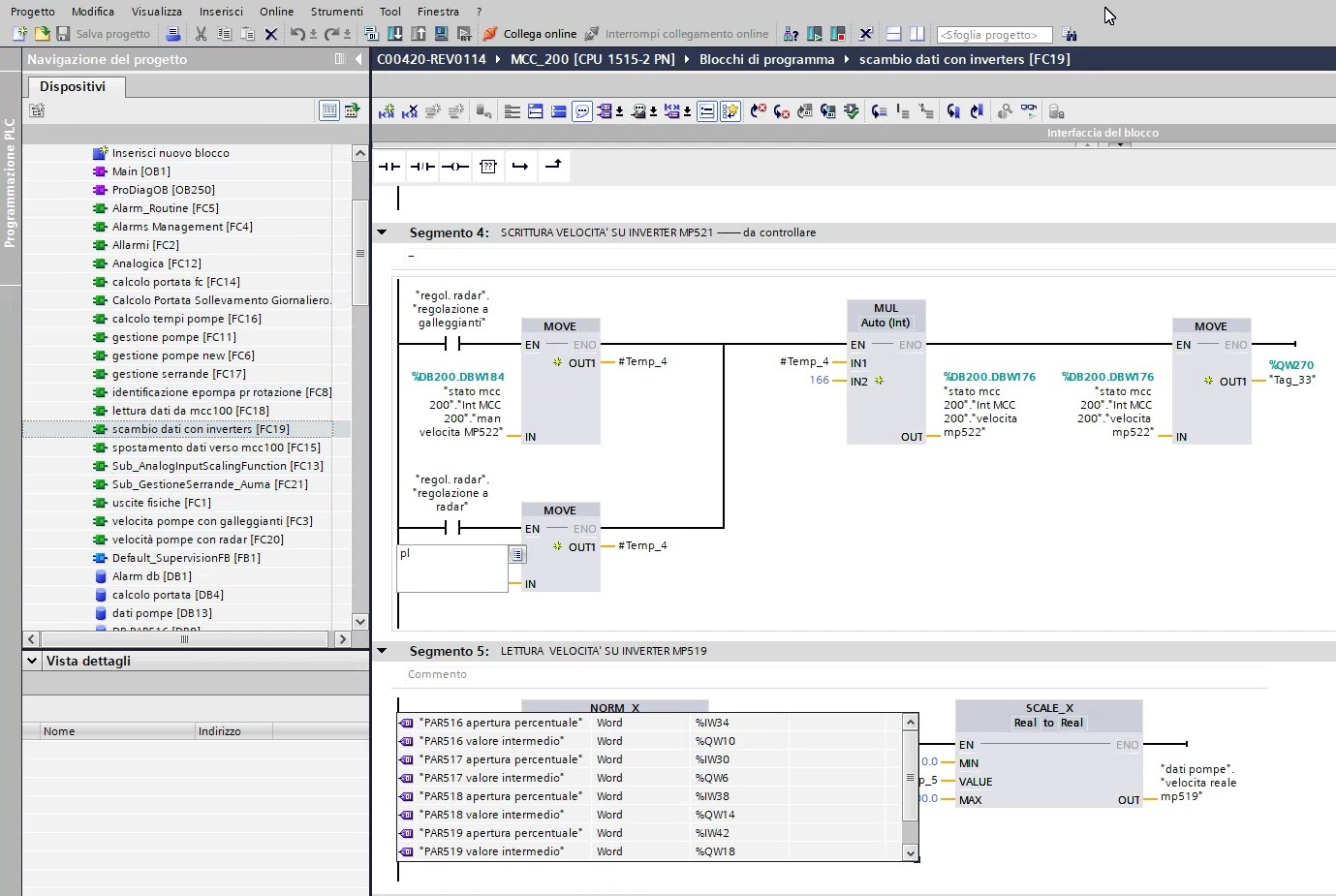Select the Dispositivi tab
Screen dimensions: 1336x896
click(73, 86)
